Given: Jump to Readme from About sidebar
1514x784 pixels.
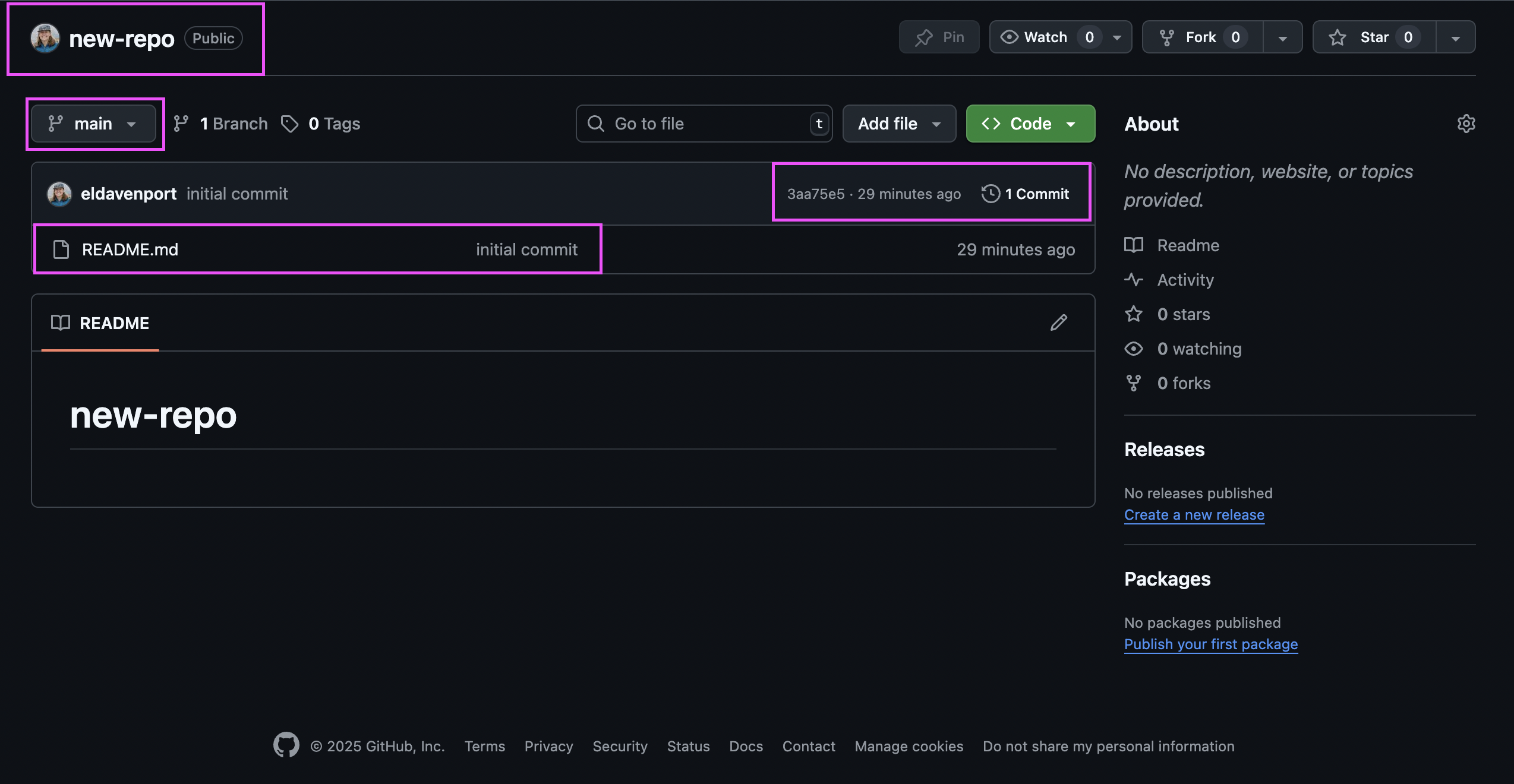Looking at the screenshot, I should 1172,245.
